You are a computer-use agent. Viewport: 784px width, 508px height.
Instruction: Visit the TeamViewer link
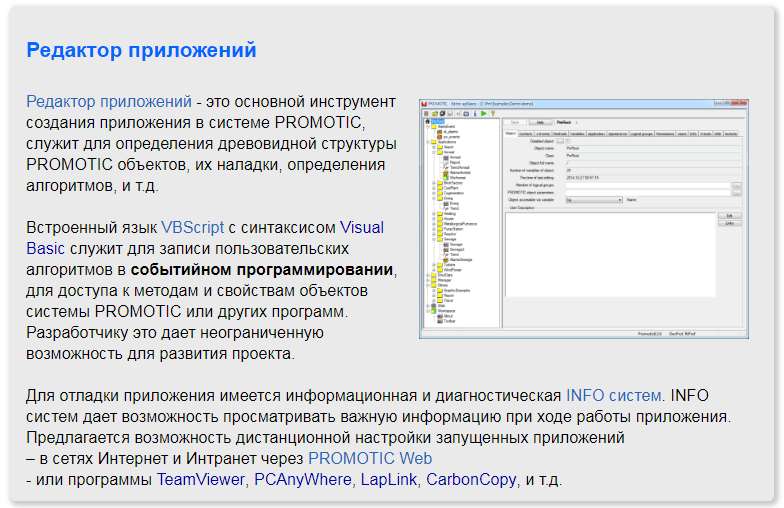[200, 480]
